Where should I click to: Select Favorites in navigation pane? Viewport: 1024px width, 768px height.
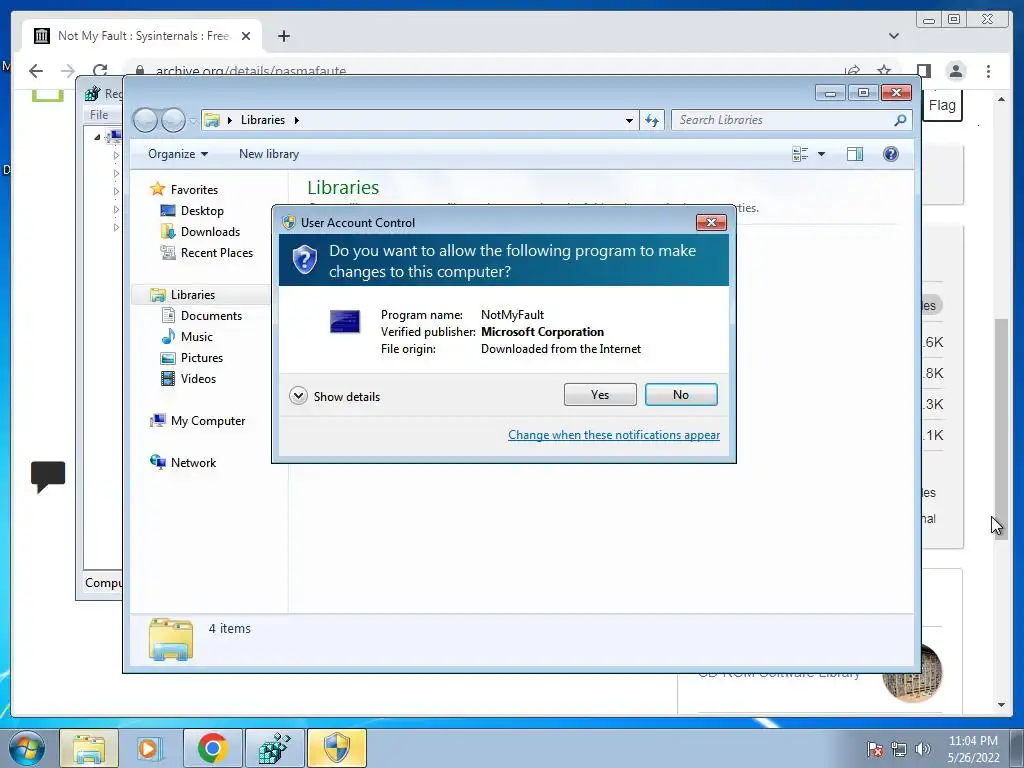click(194, 189)
